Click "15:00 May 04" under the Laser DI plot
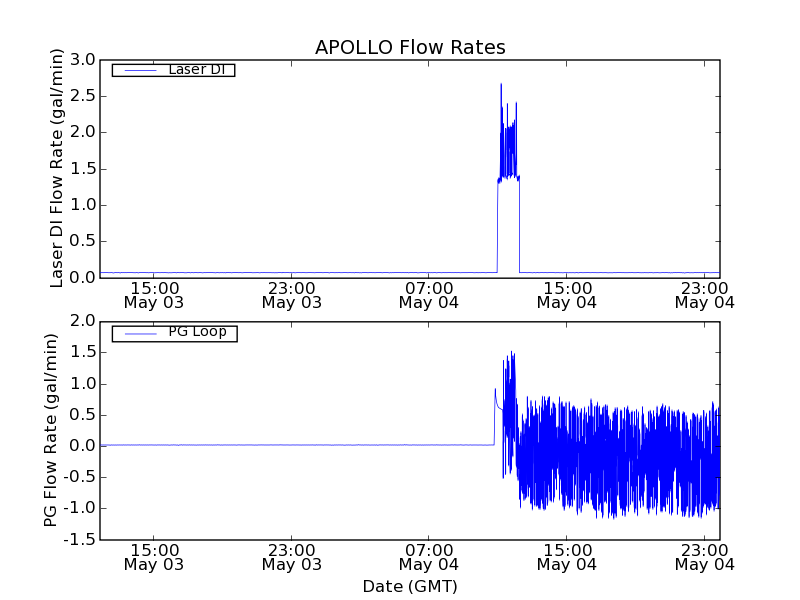The width and height of the screenshot is (800, 600). tap(566, 295)
